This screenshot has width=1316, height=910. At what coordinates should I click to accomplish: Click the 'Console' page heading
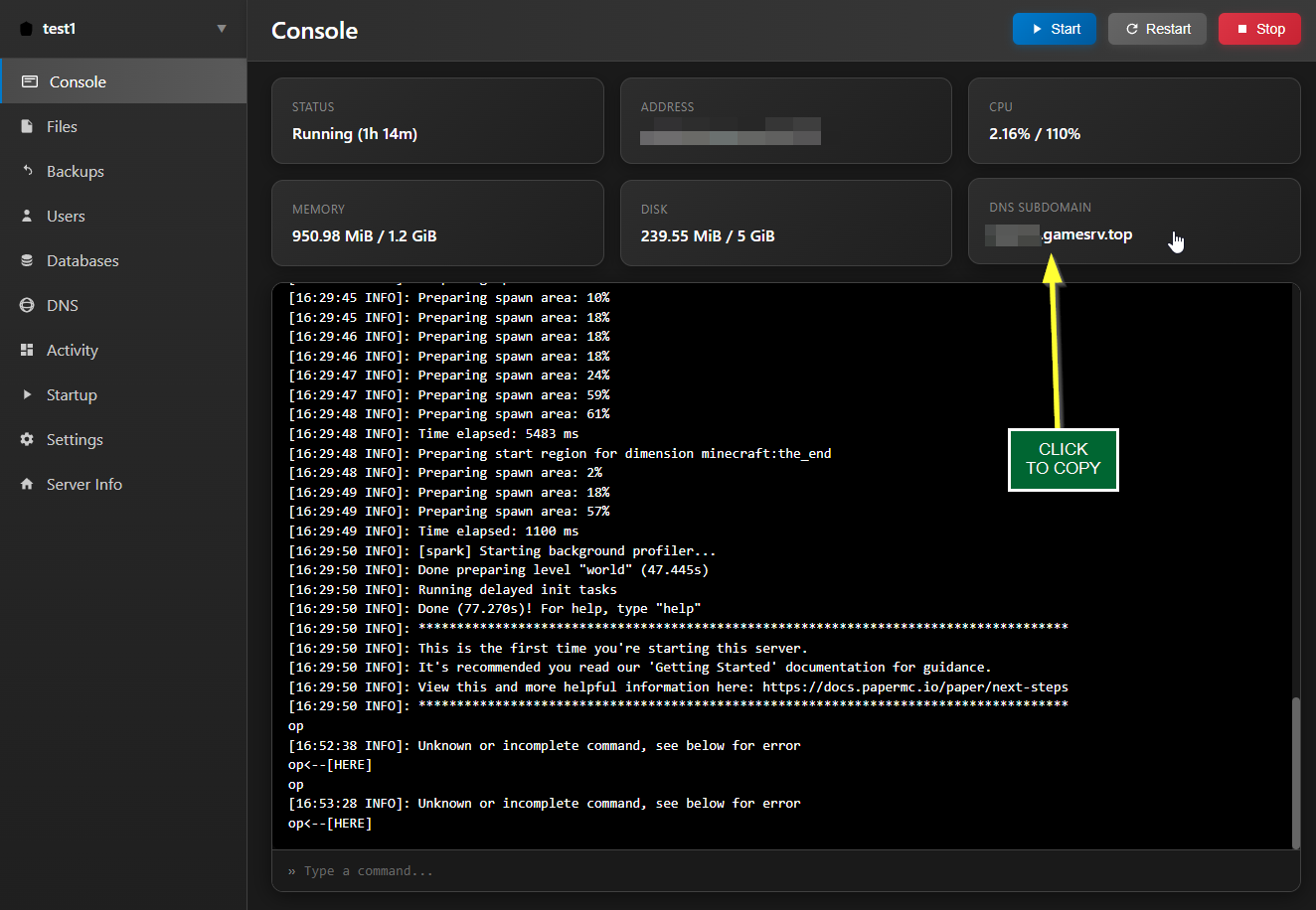pyautogui.click(x=314, y=30)
